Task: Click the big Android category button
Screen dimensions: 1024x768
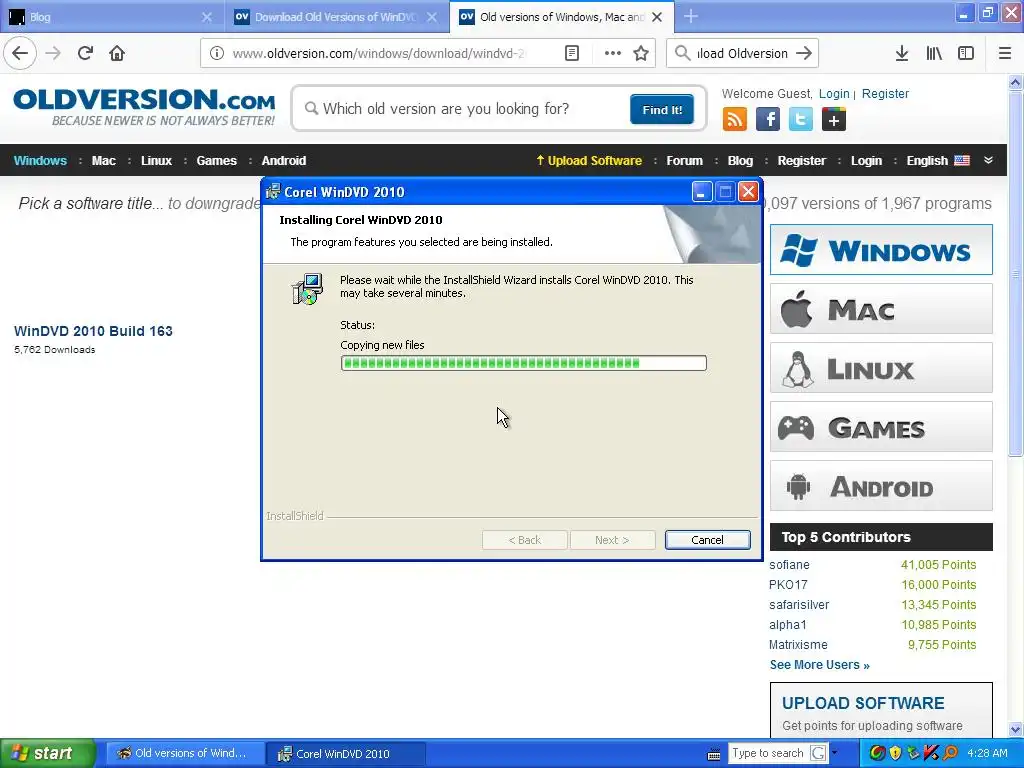Action: [x=881, y=486]
